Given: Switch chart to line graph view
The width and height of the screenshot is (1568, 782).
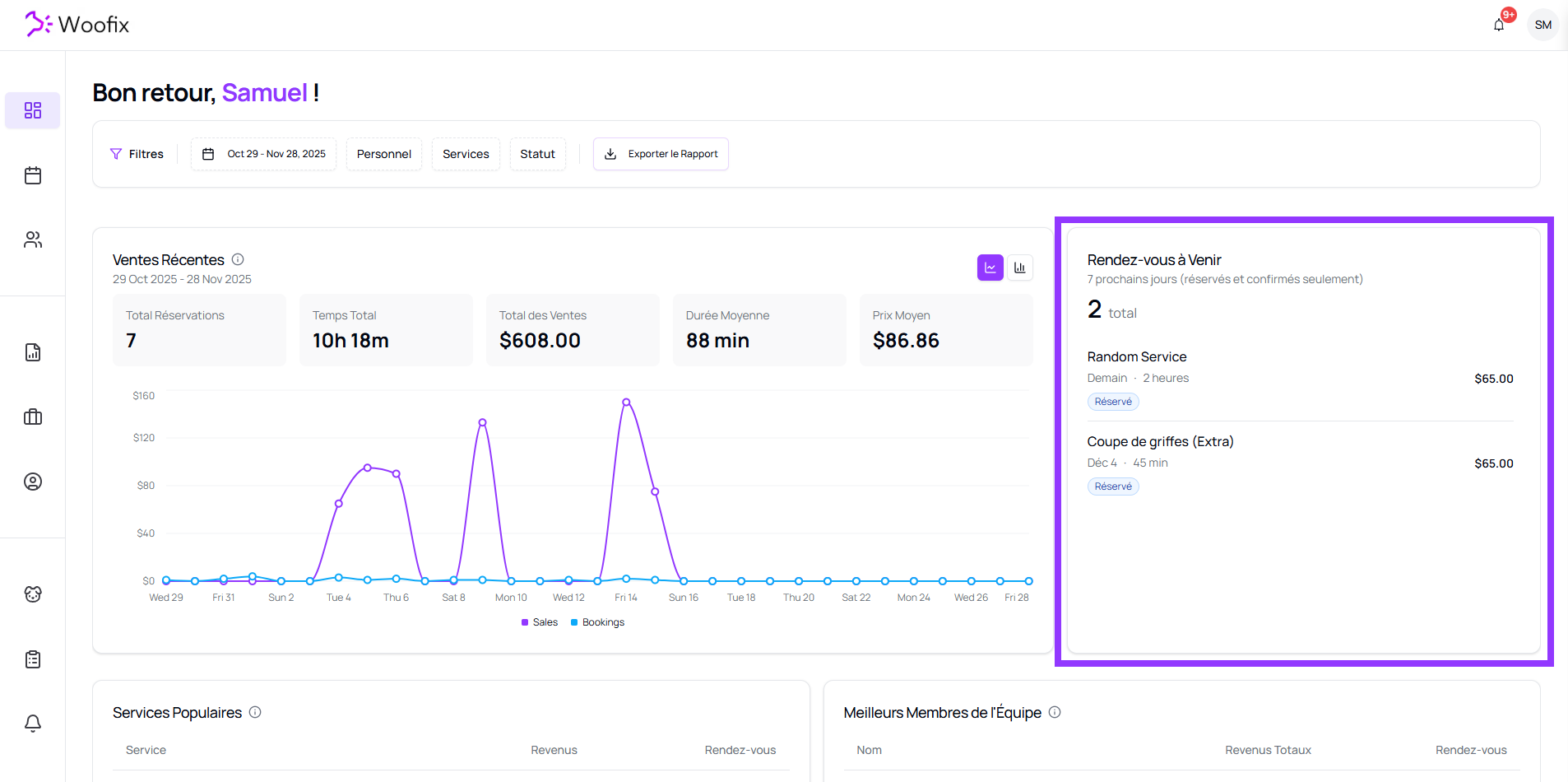Looking at the screenshot, I should click(990, 268).
